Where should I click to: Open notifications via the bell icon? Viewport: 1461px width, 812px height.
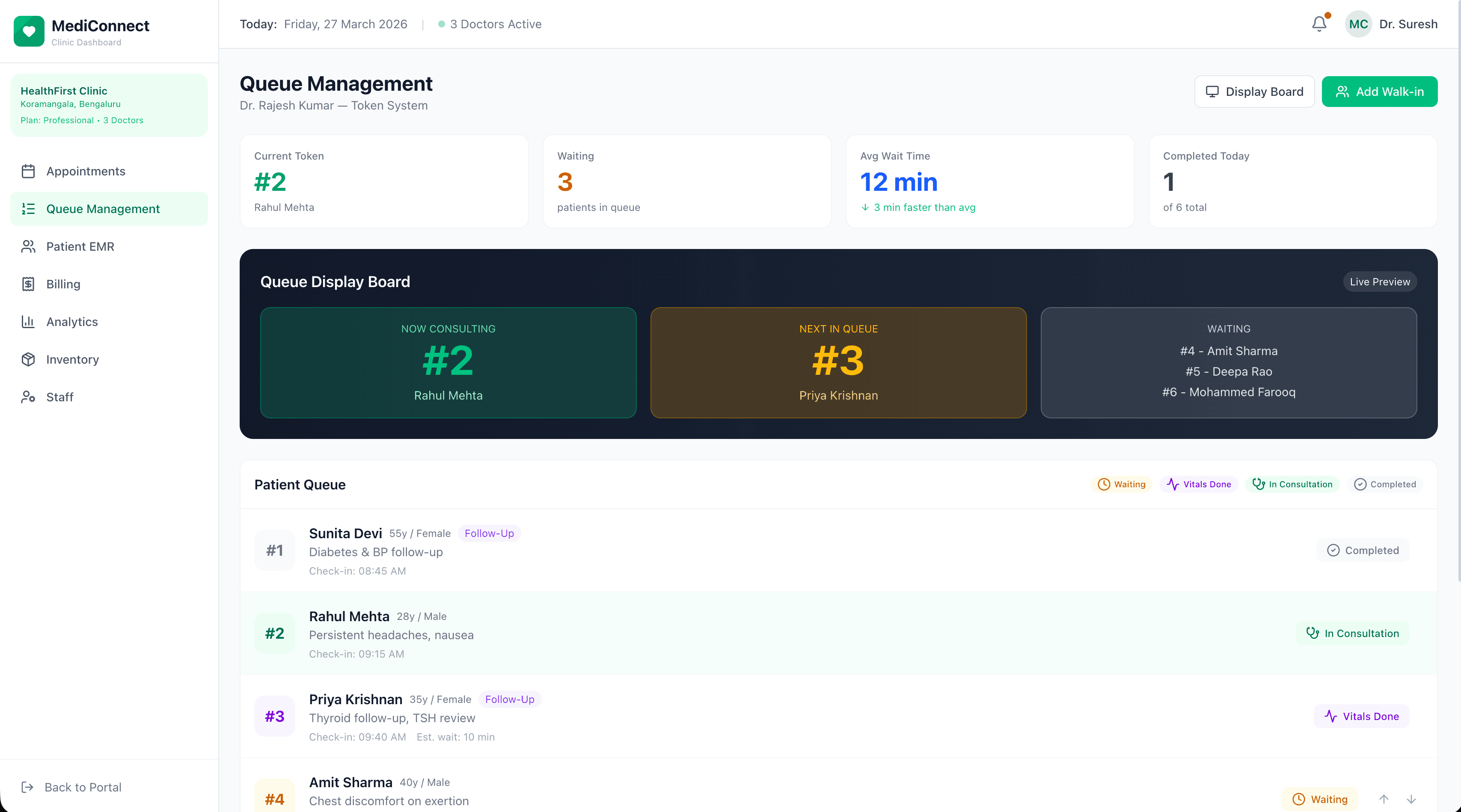pyautogui.click(x=1318, y=24)
